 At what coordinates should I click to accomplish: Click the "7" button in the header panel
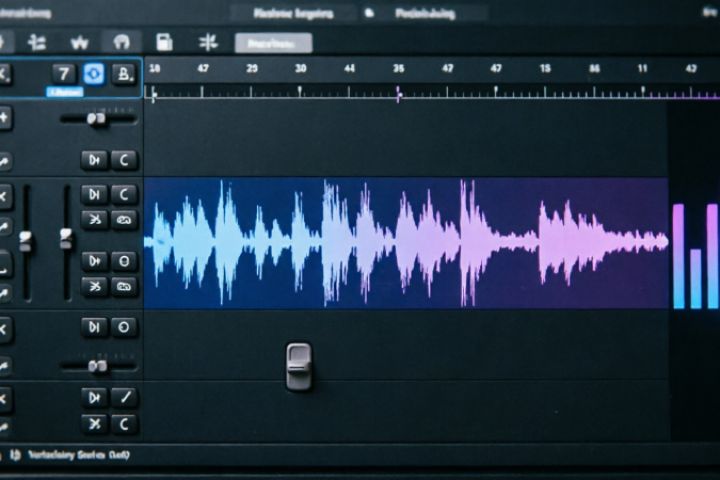(64, 73)
